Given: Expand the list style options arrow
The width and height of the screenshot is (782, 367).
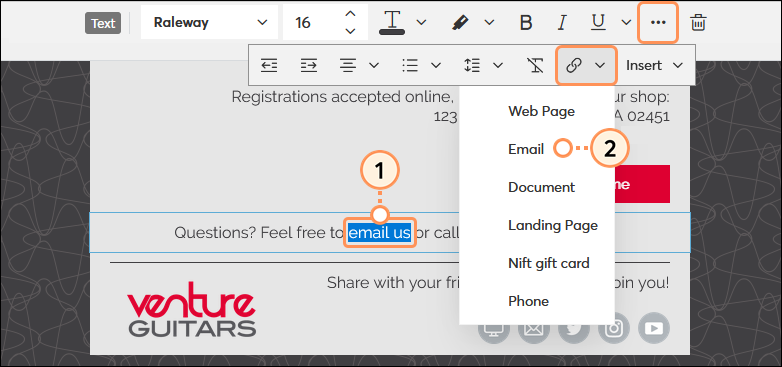Looking at the screenshot, I should (x=436, y=65).
